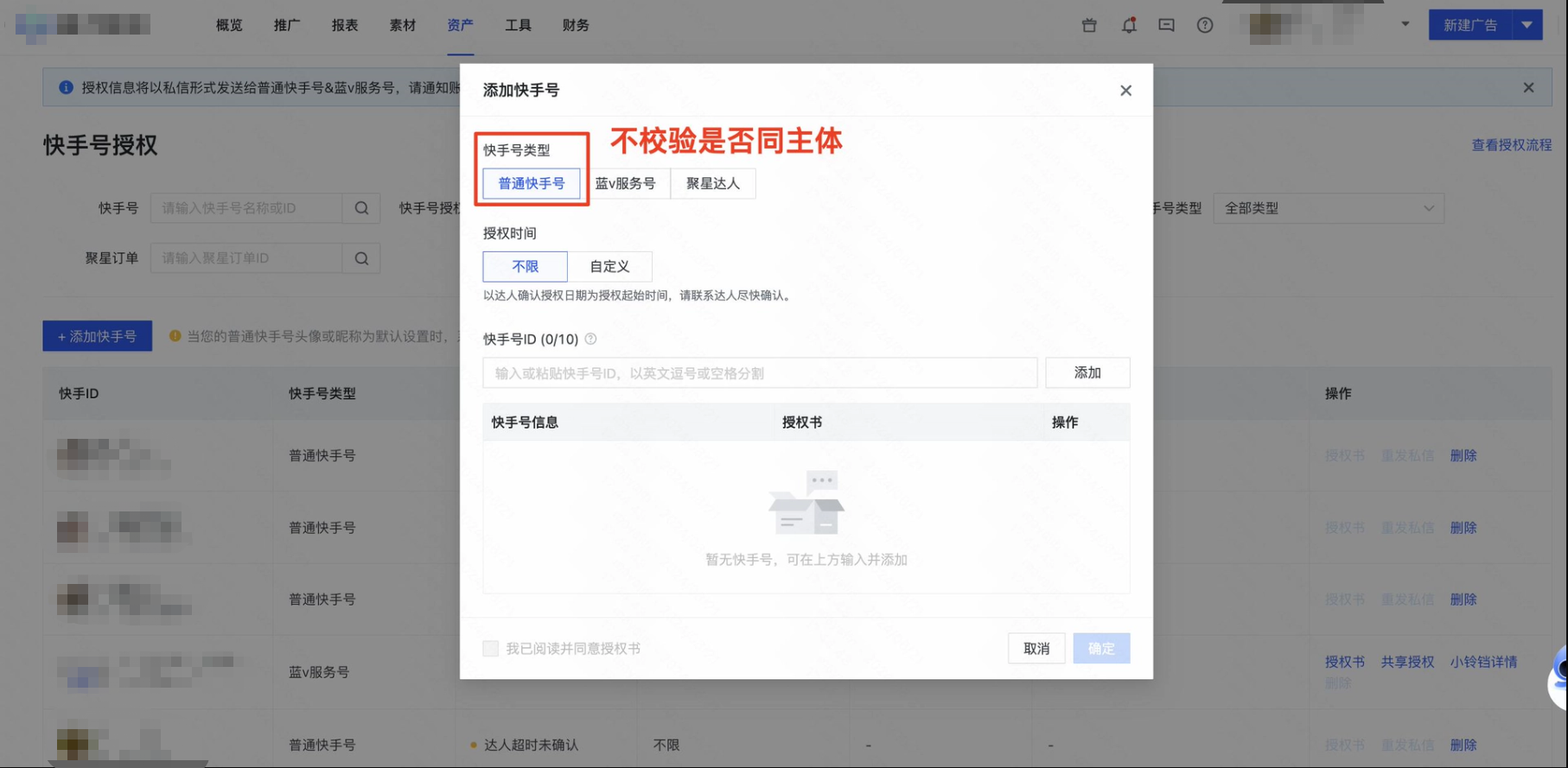The image size is (1568, 768).
Task: Click the 达人超时未确认 status text
Action: [x=531, y=745]
